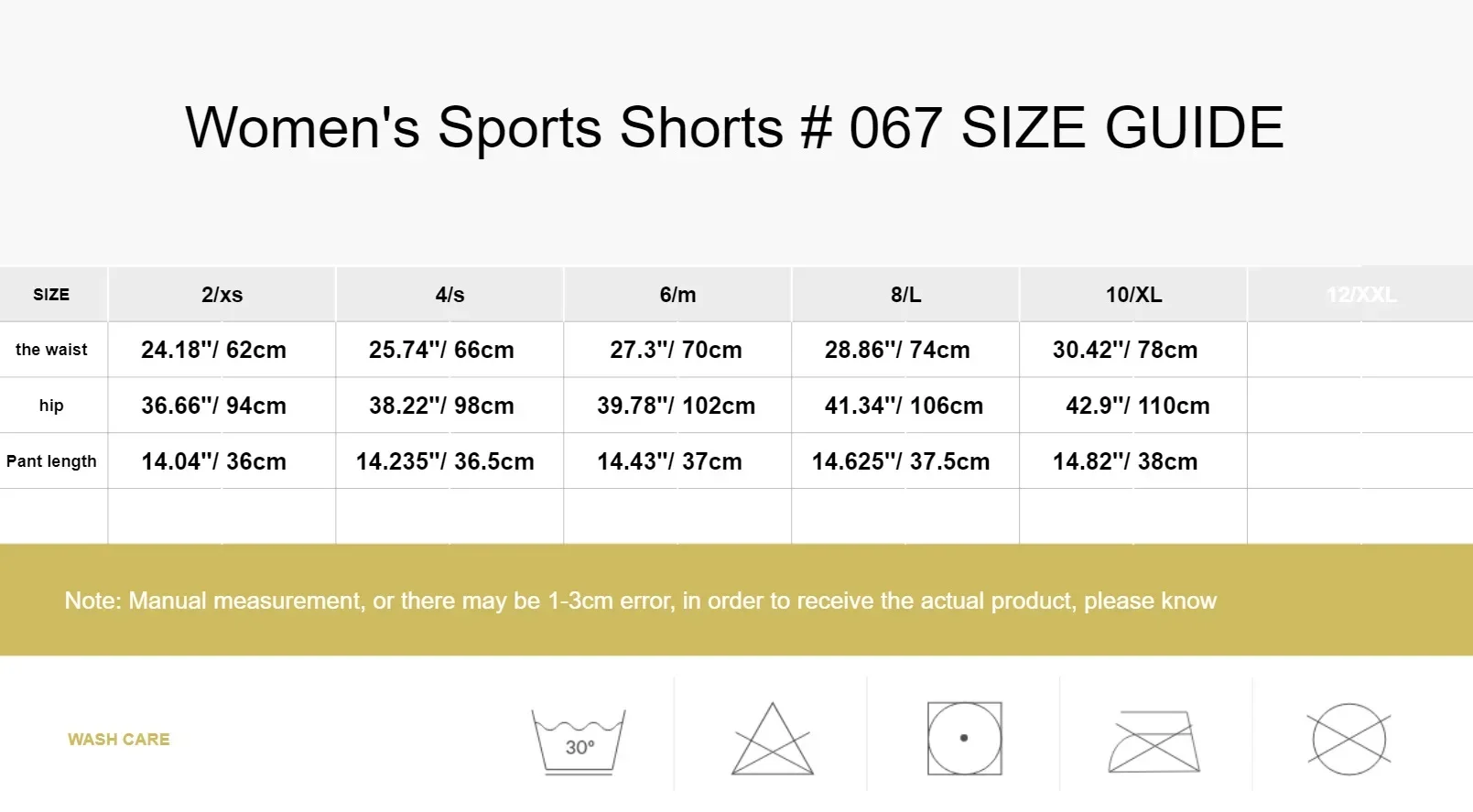Click the tumble dry low icon

964,739
